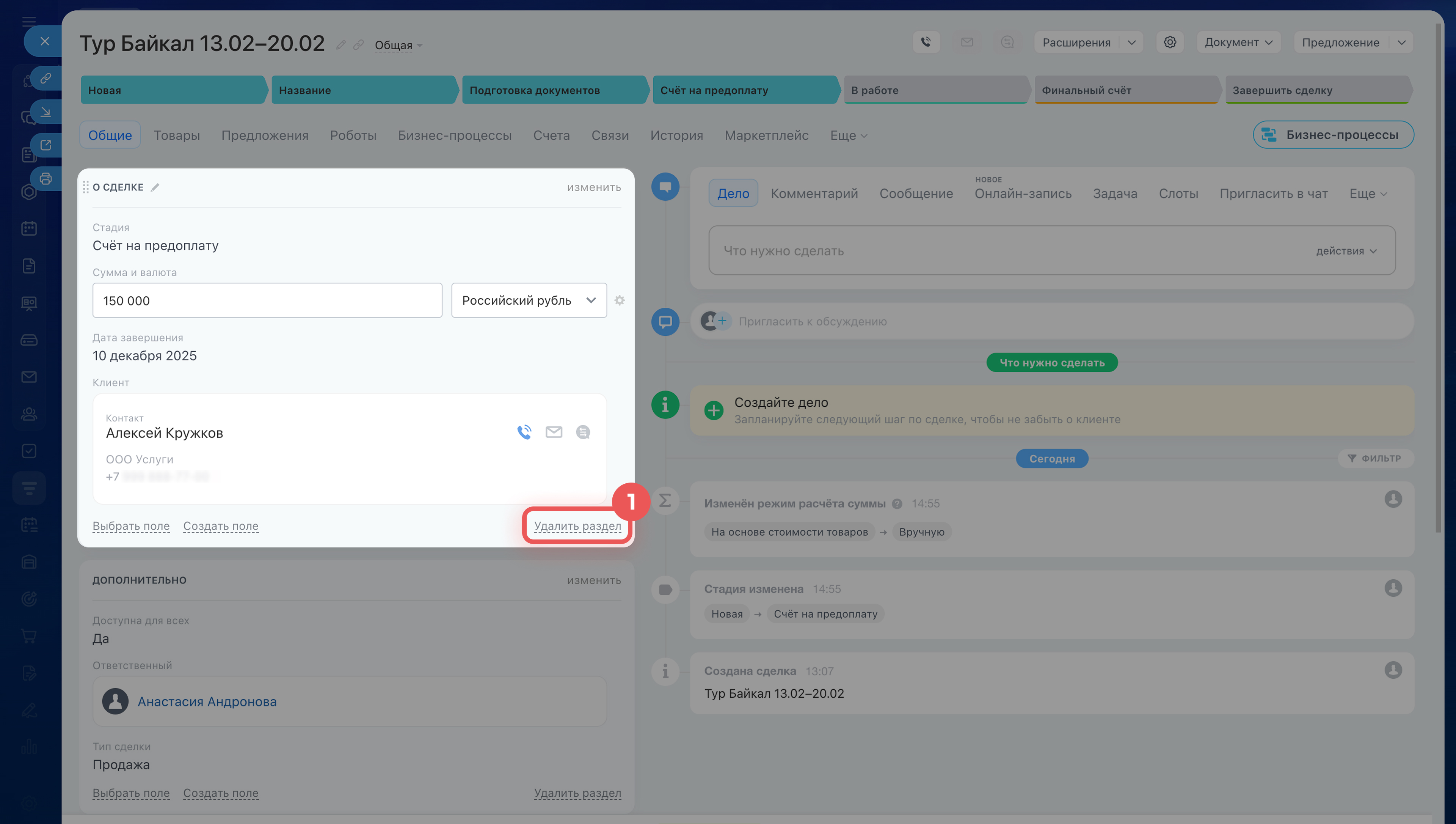Click the Удалить раздел link in О сделке
1456x824 pixels.
[x=577, y=526]
